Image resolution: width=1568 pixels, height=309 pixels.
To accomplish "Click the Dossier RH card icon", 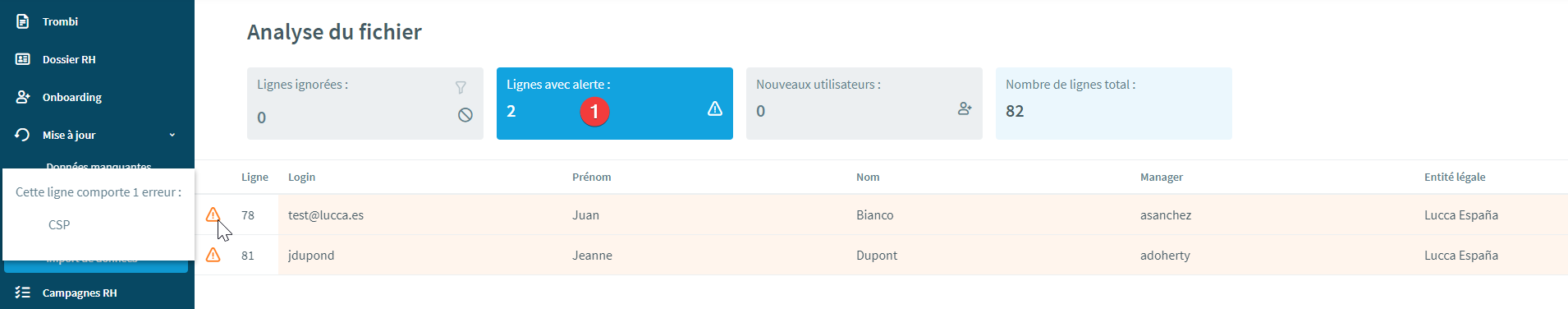I will point(23,59).
